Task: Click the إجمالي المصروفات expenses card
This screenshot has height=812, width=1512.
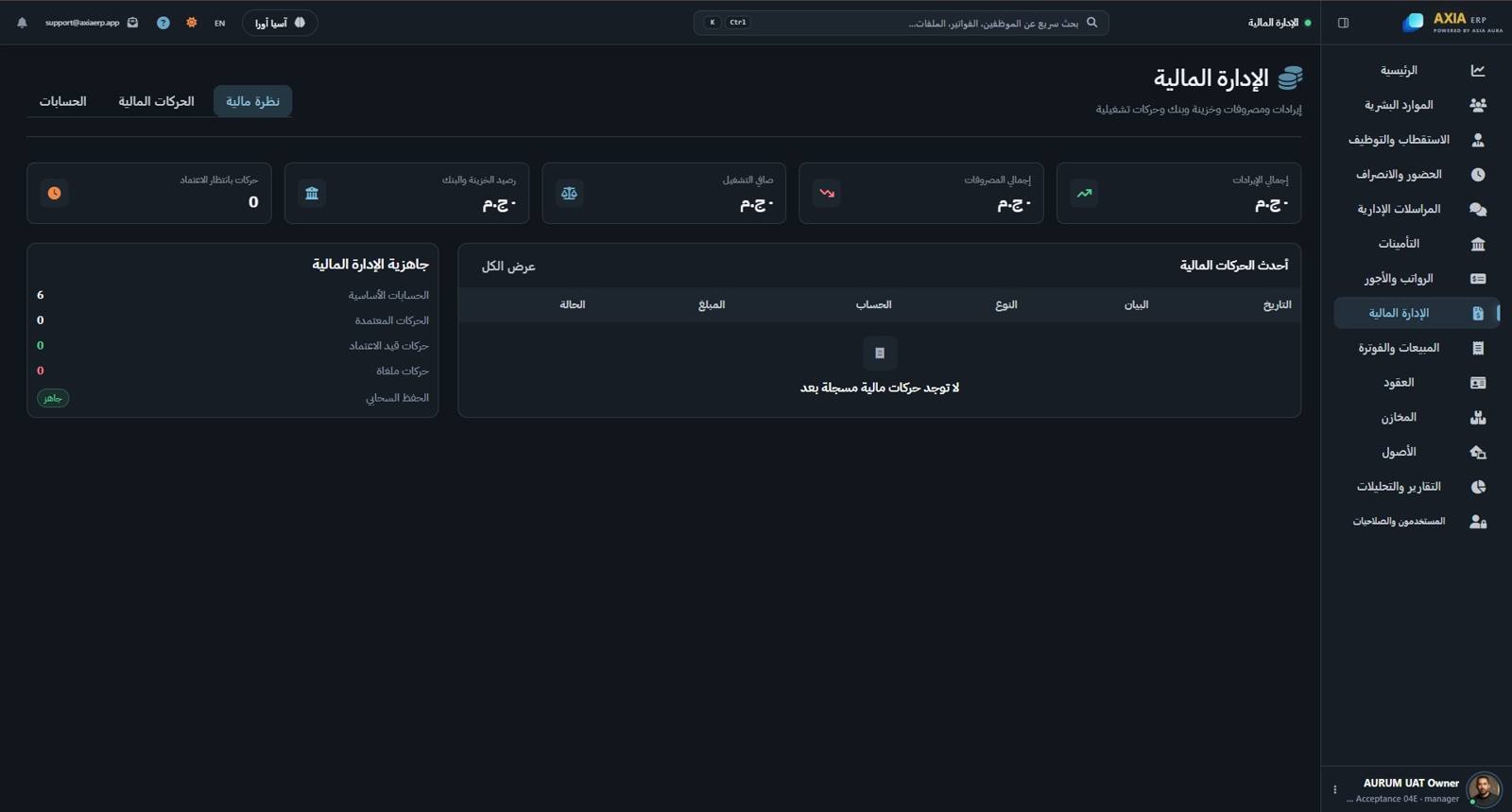Action: click(921, 193)
